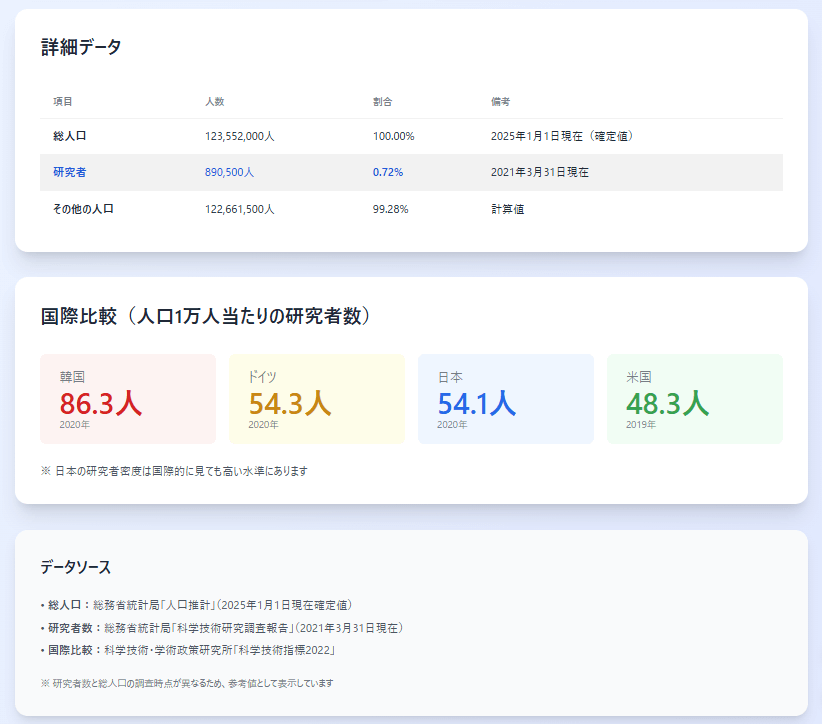Click the 122,661,500人 cell

pos(240,209)
